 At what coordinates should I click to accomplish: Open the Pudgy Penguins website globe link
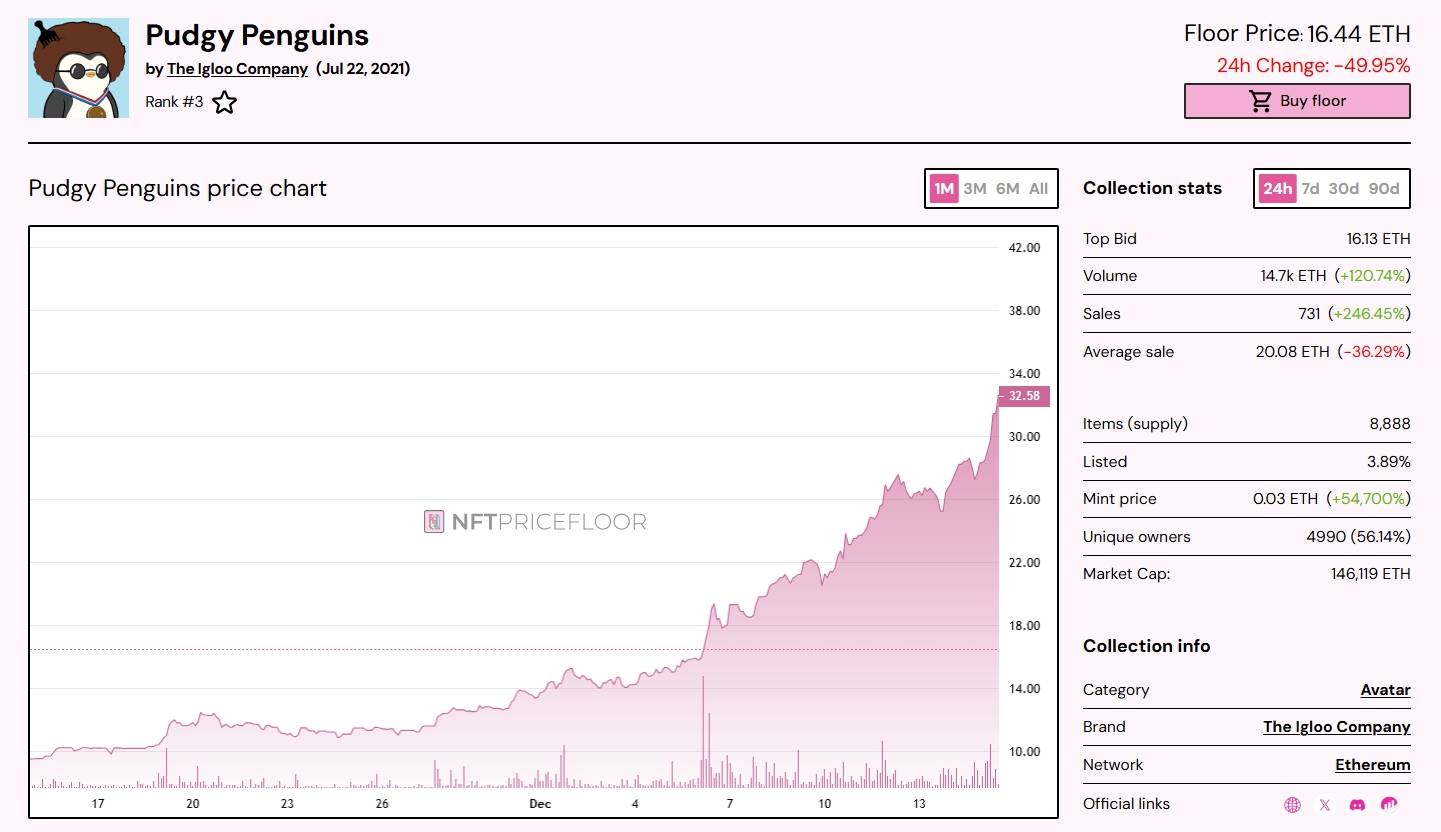coord(1292,804)
